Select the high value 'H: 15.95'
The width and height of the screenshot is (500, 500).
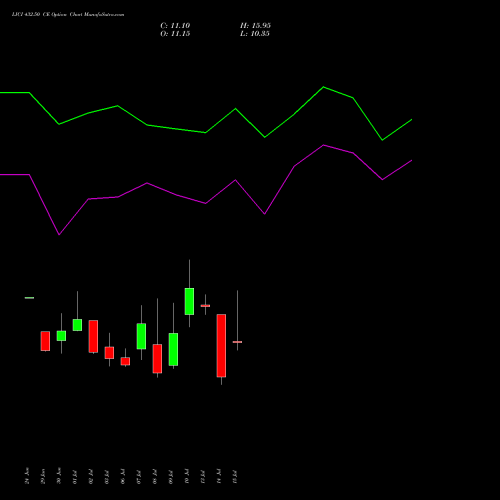coord(255,26)
